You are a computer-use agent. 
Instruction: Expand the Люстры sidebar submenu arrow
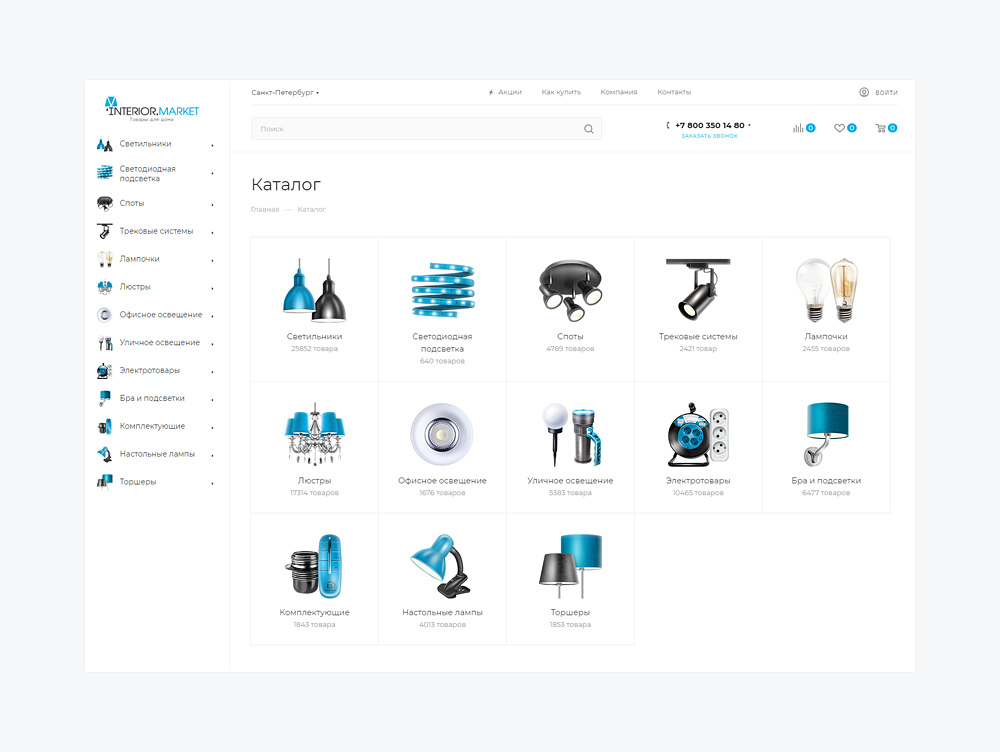coord(212,288)
